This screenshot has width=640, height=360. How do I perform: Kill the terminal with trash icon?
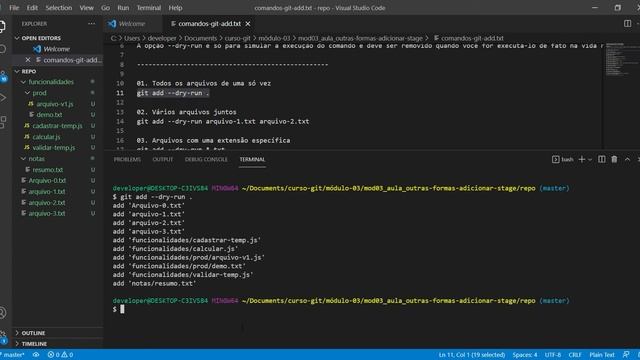click(614, 159)
